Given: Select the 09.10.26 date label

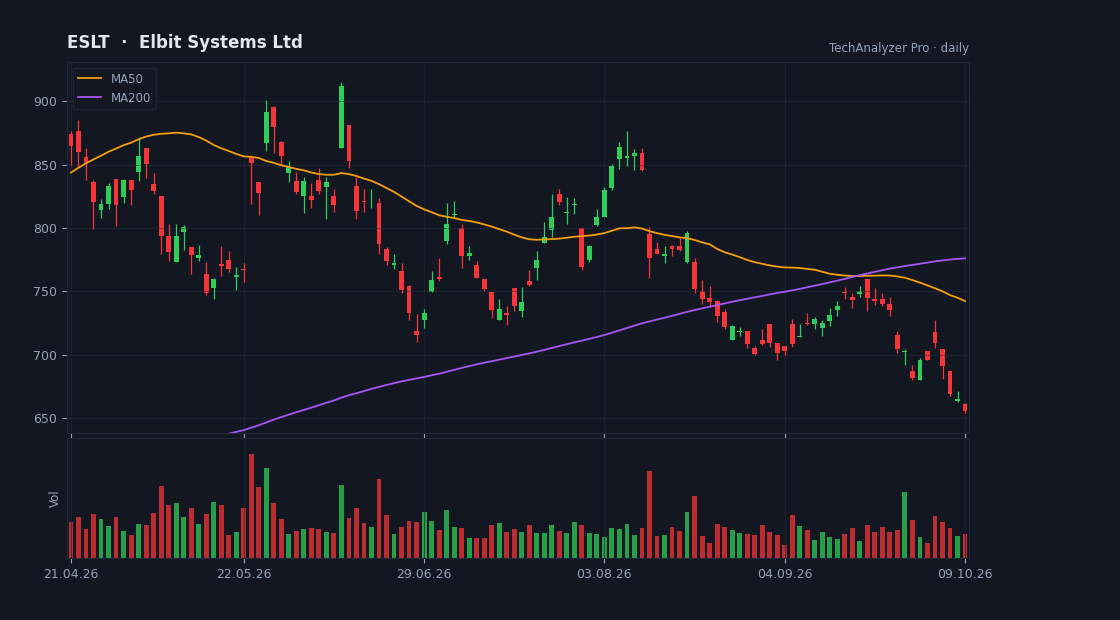Looking at the screenshot, I should 965,574.
